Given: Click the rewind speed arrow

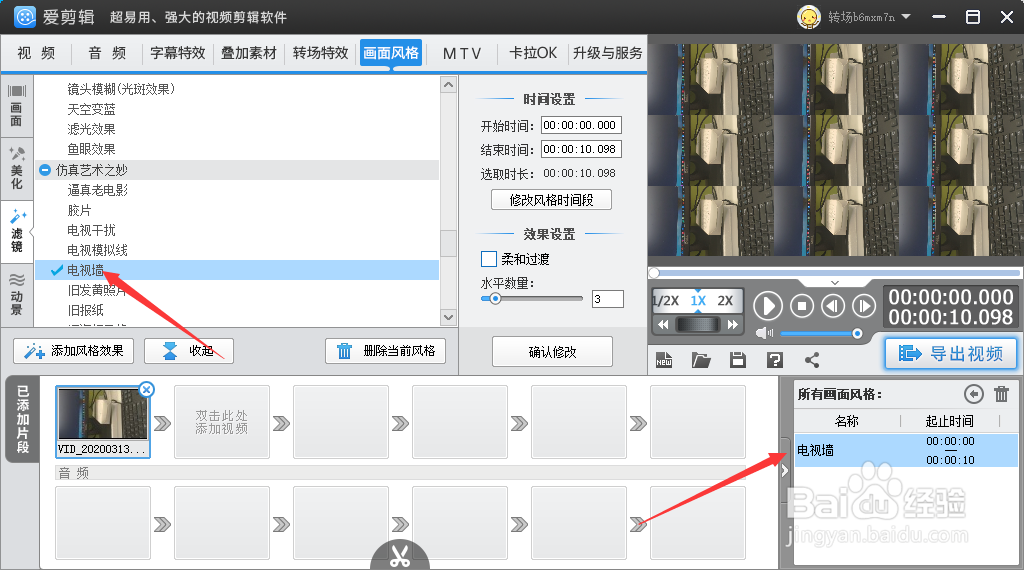Looking at the screenshot, I should point(663,325).
